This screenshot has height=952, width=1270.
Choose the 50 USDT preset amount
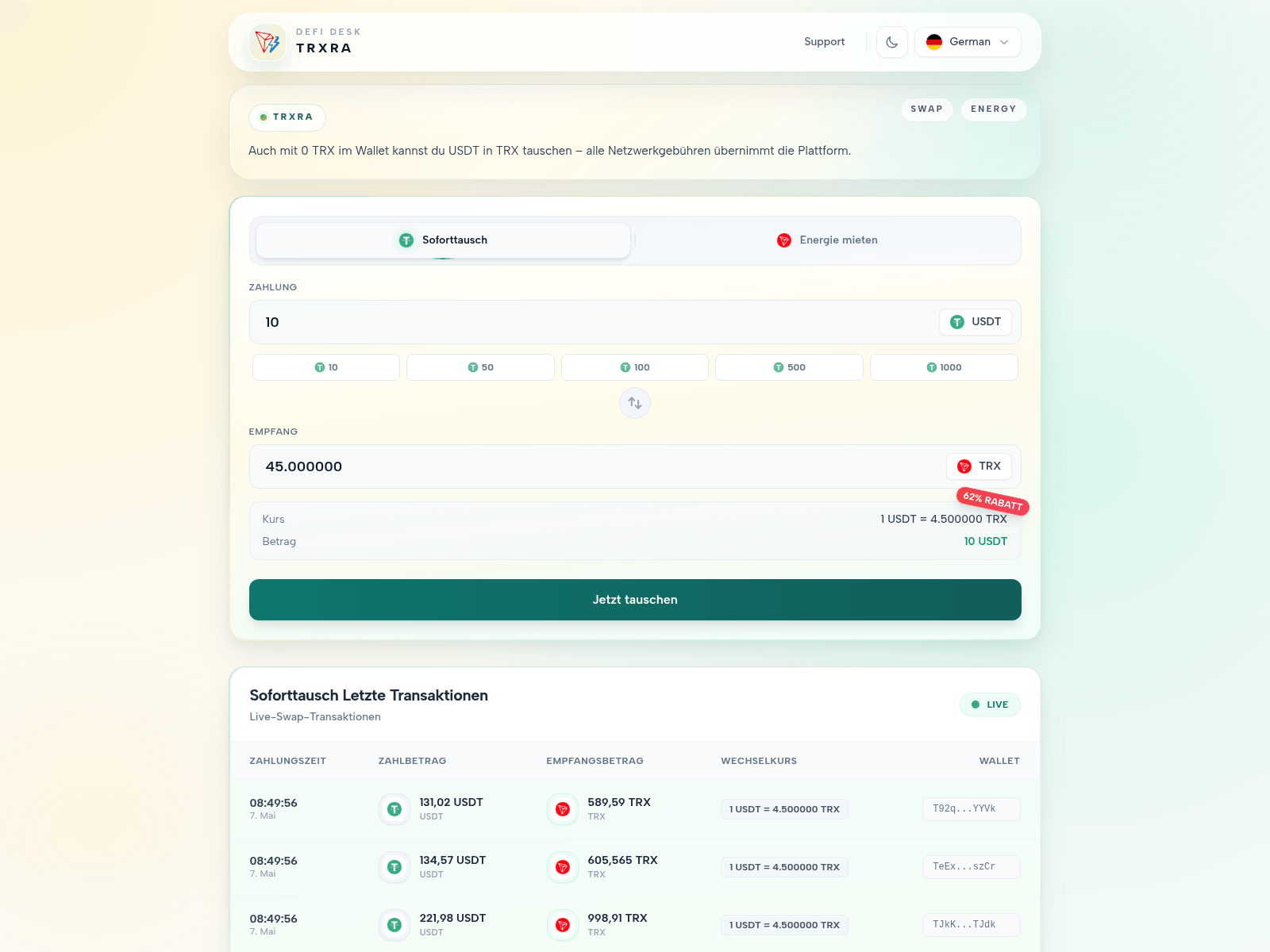tap(480, 367)
